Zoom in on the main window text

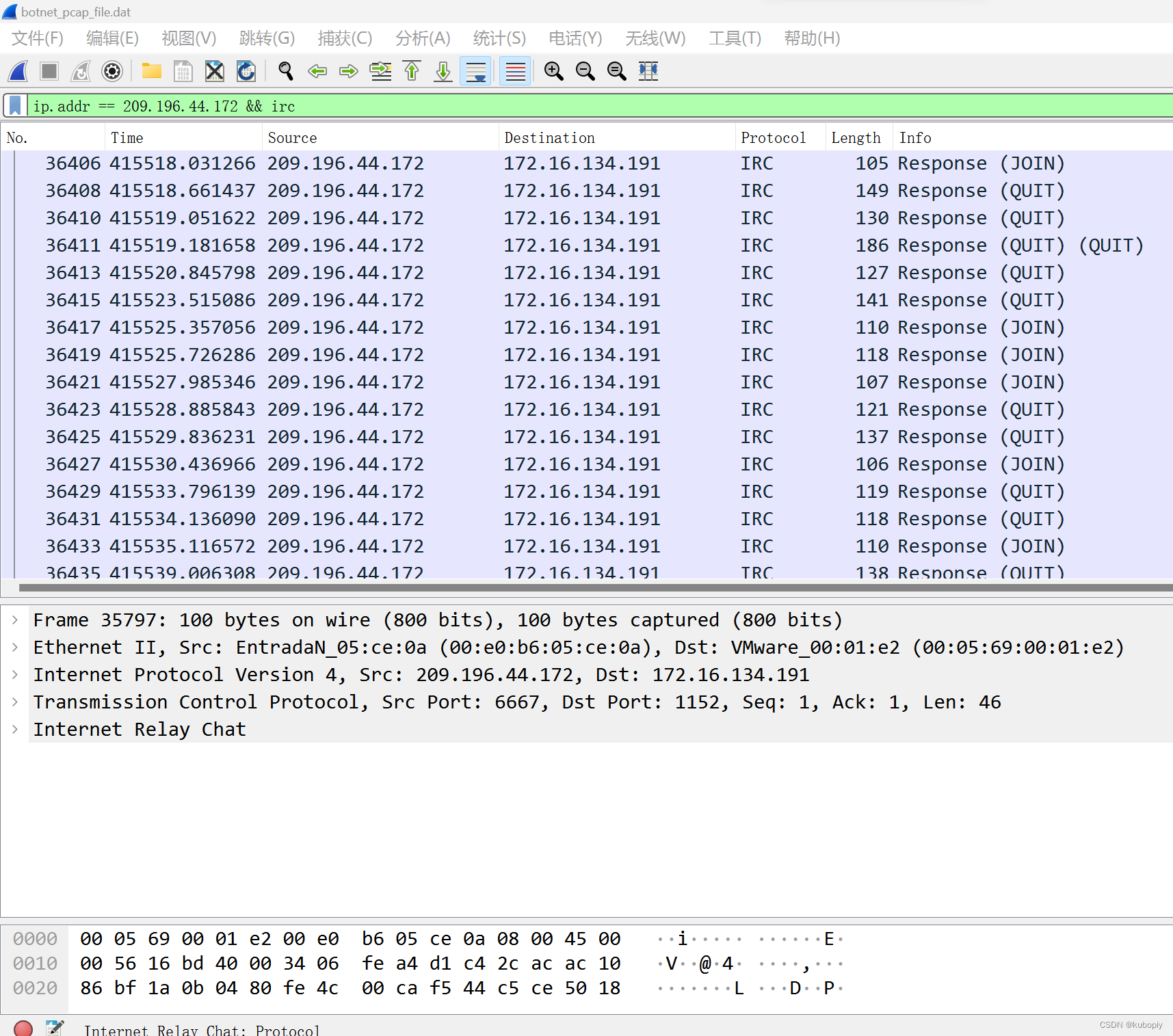point(554,71)
